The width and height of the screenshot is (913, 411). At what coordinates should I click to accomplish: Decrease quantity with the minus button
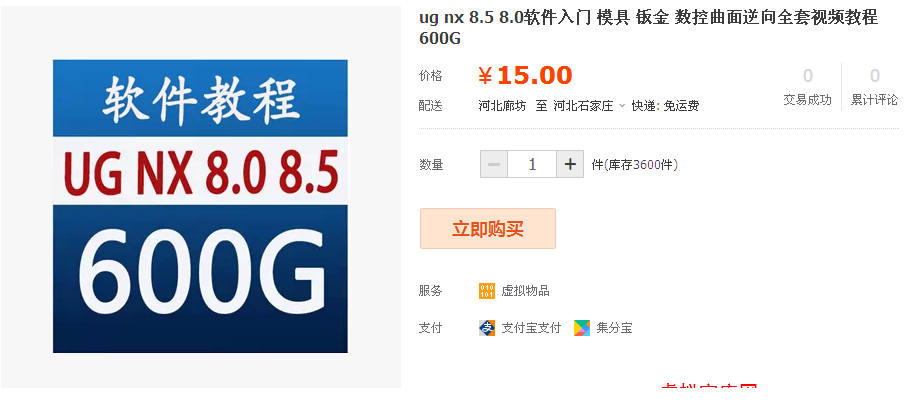click(494, 165)
